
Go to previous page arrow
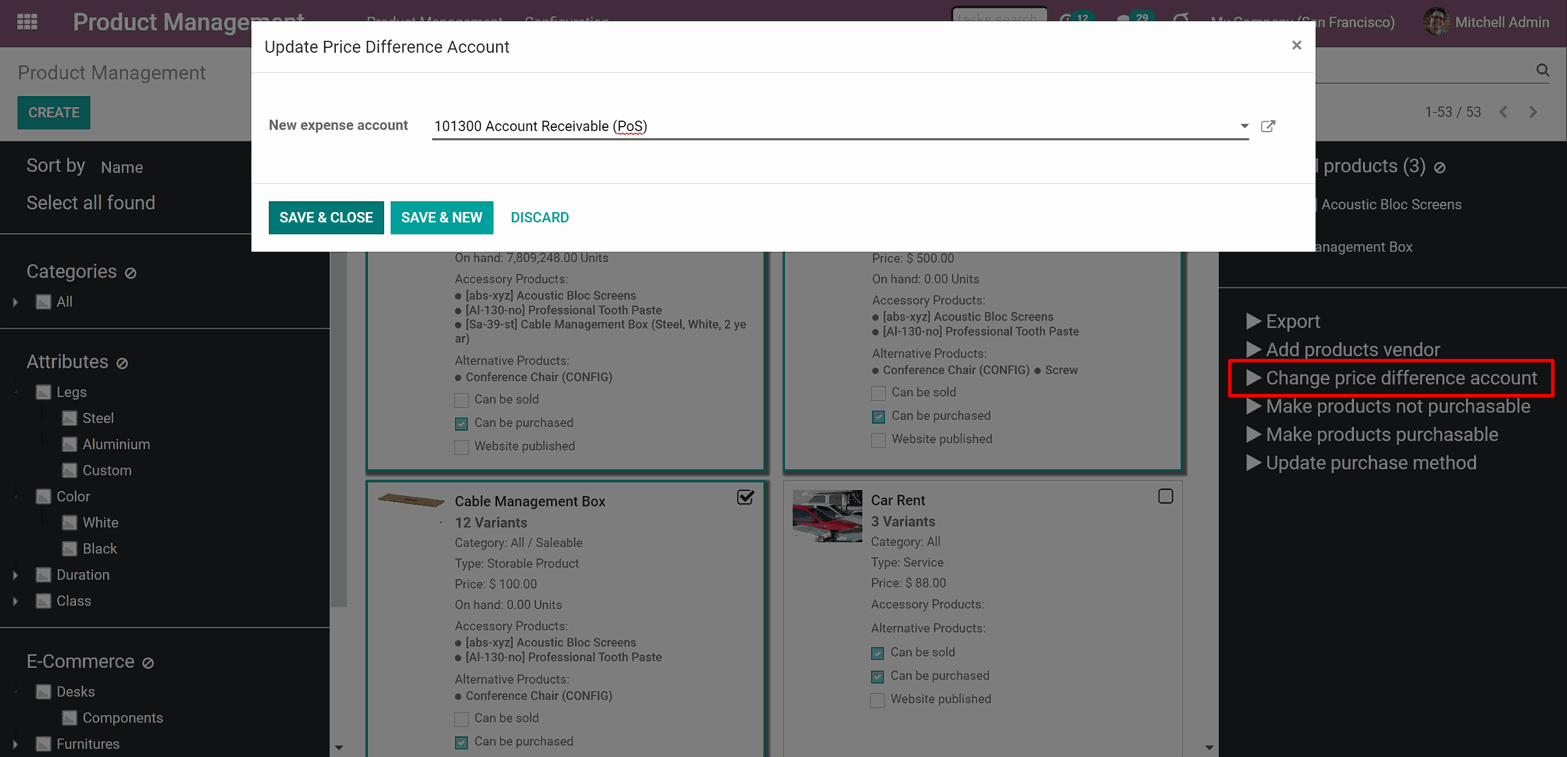(1503, 112)
